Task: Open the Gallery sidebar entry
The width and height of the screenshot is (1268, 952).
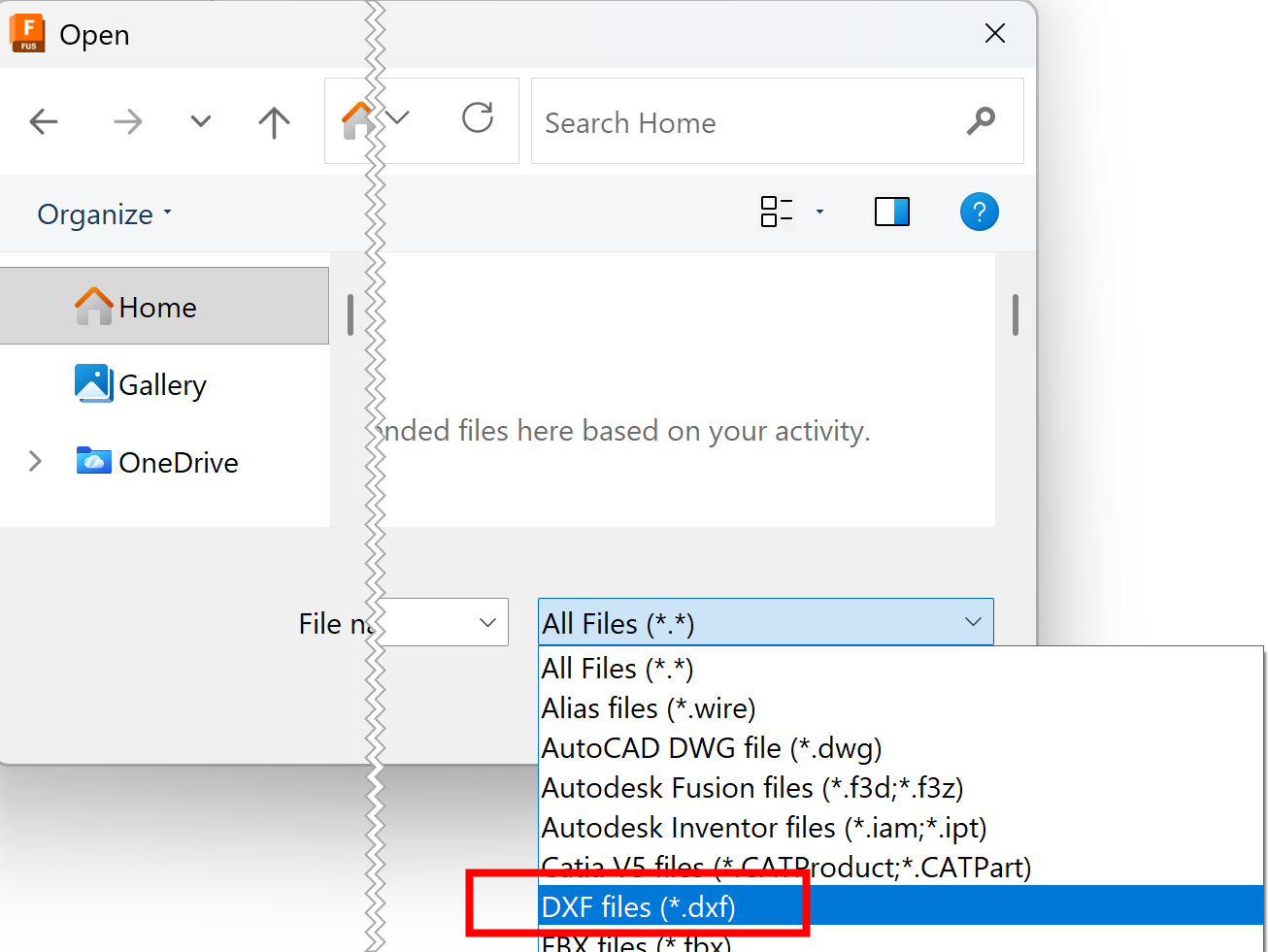Action: (x=162, y=384)
